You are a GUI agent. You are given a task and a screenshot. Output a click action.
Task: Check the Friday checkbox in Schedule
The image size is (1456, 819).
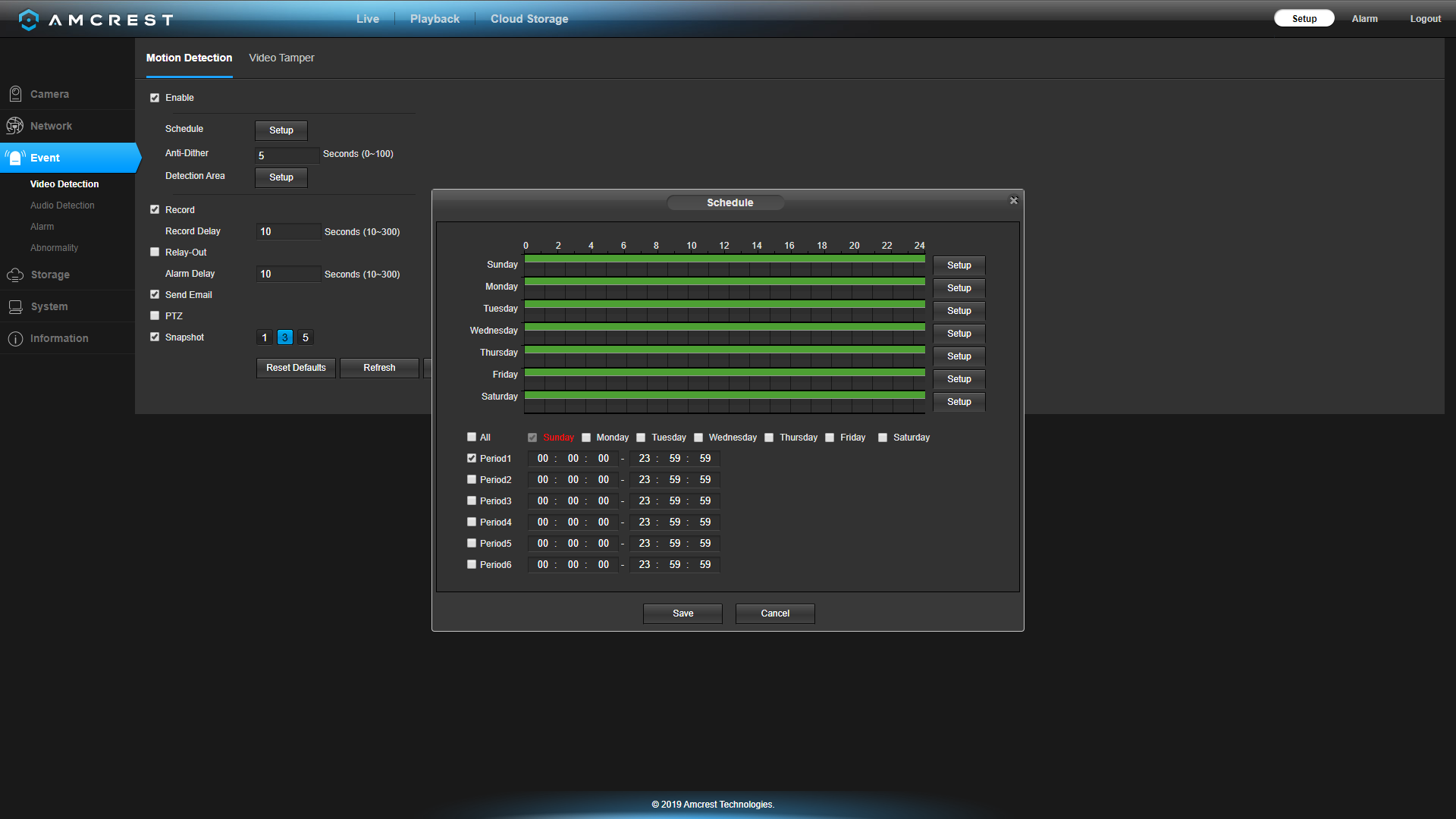coord(830,438)
